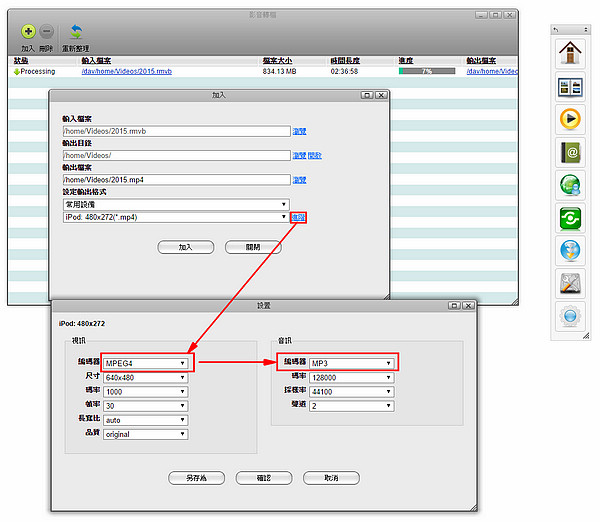
Task: Click the 檔案大小 column header
Action: point(277,60)
